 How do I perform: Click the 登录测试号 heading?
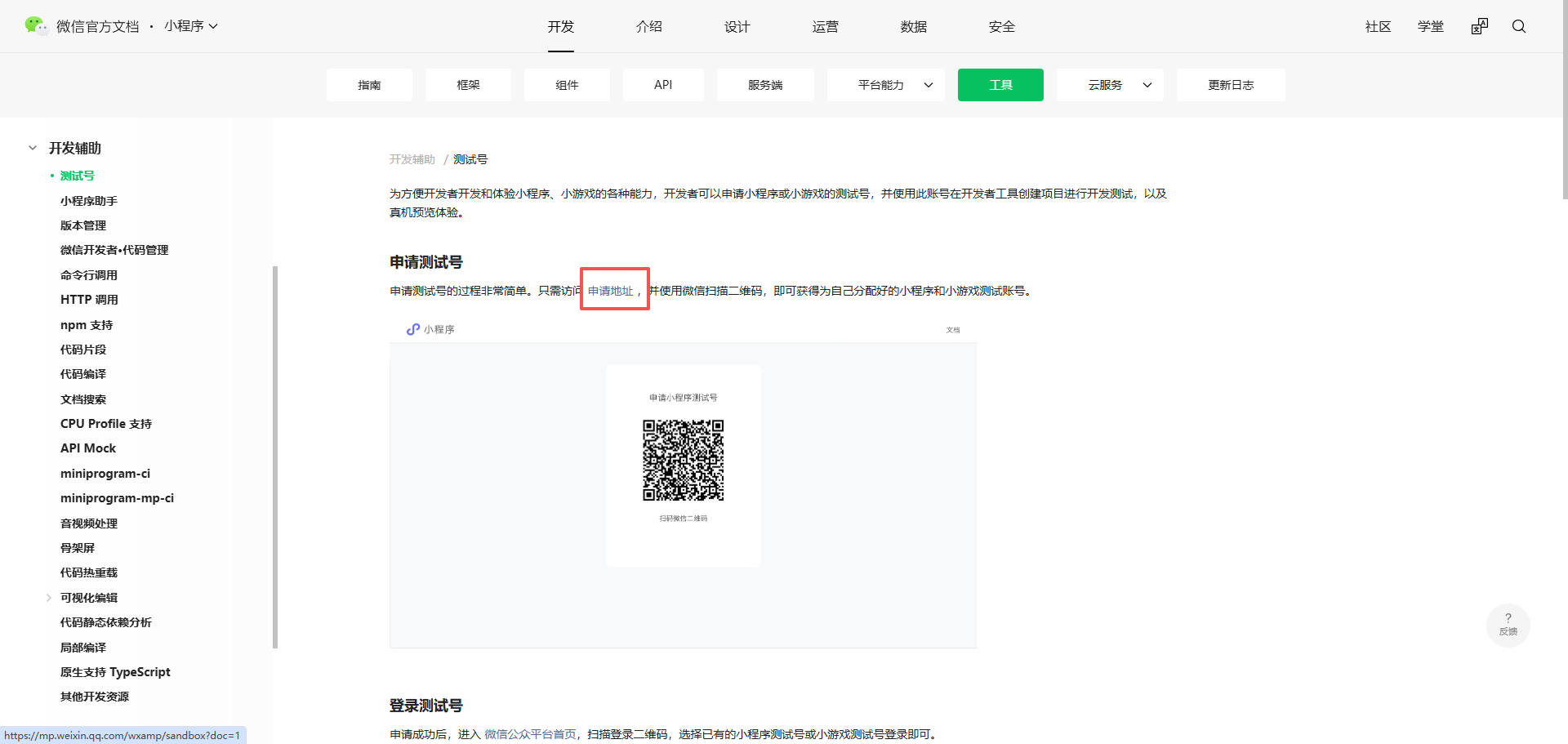(x=426, y=706)
